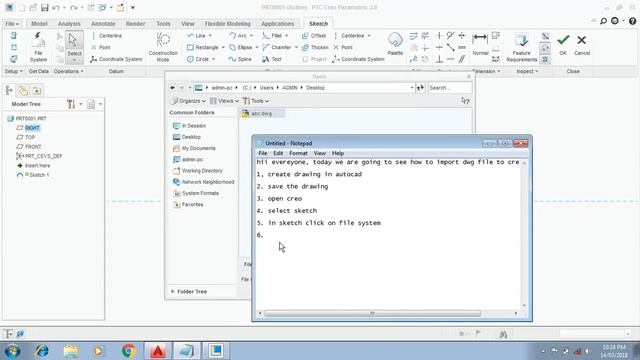Click the Normal dimension tool

[x=480, y=45]
